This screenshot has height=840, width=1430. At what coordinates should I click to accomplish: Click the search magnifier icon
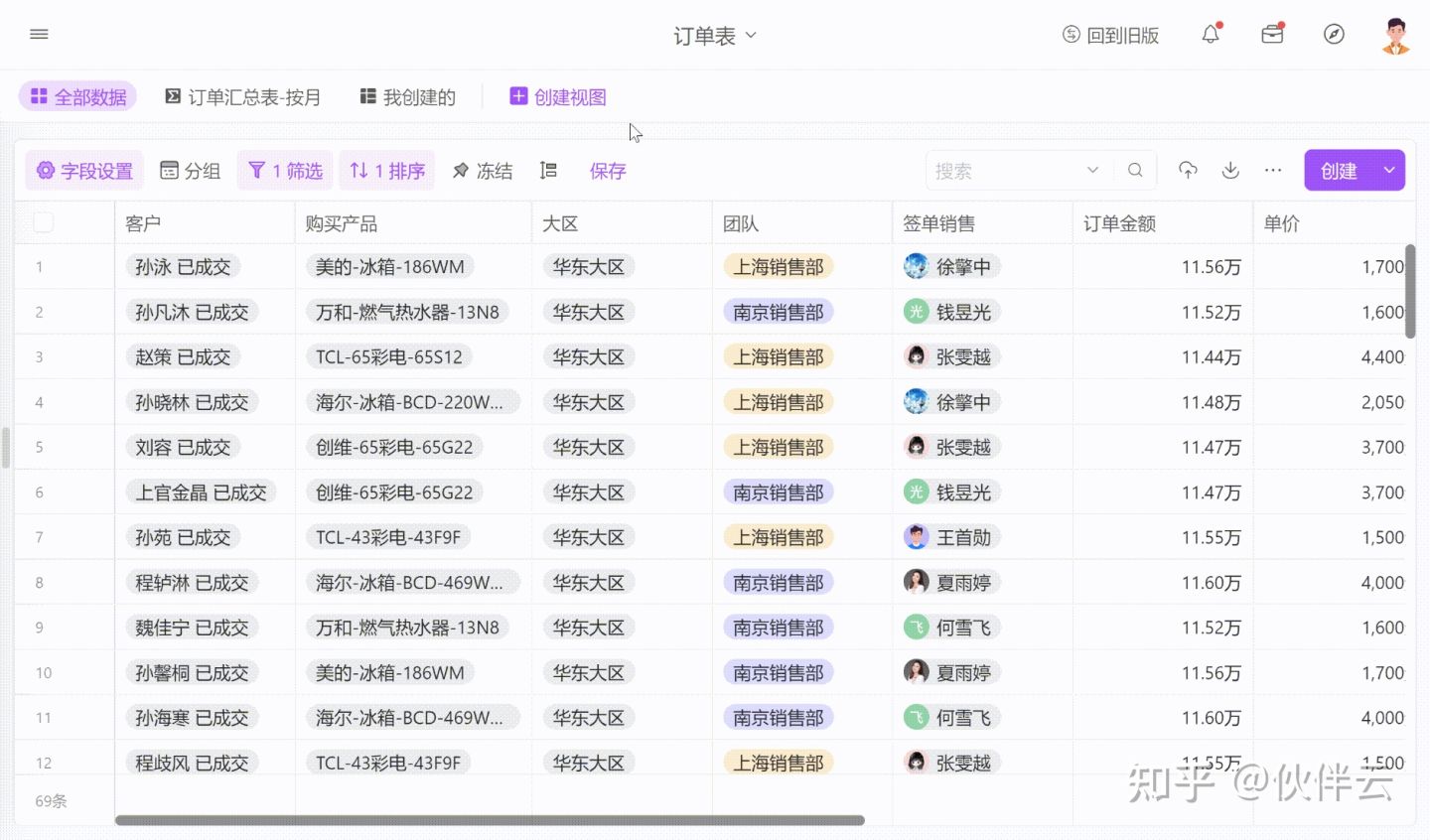(x=1135, y=171)
